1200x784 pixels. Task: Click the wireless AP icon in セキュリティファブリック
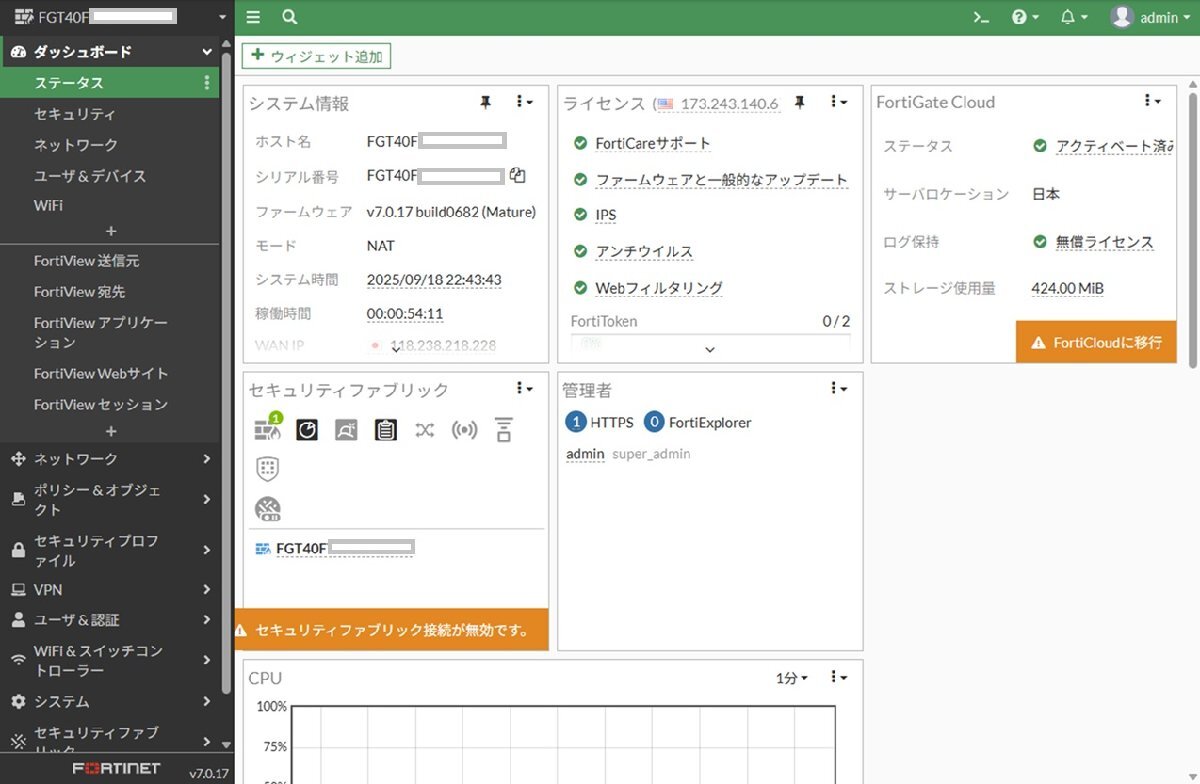pyautogui.click(x=464, y=430)
